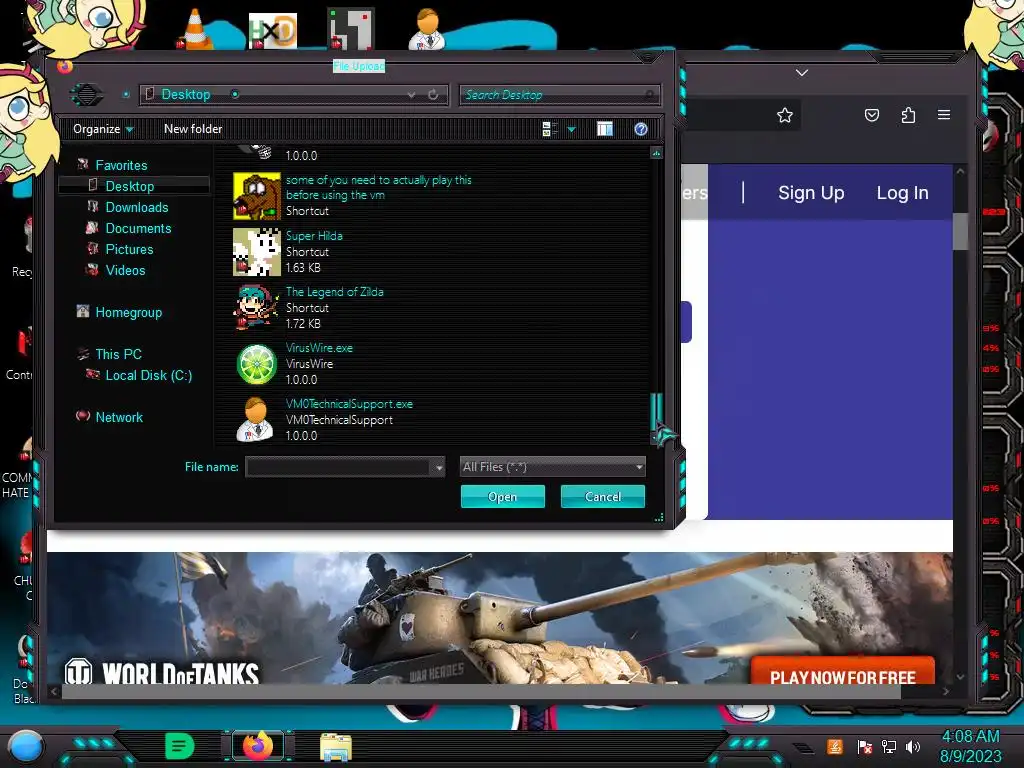Select The Legend of Zilda shortcut icon

pyautogui.click(x=257, y=308)
